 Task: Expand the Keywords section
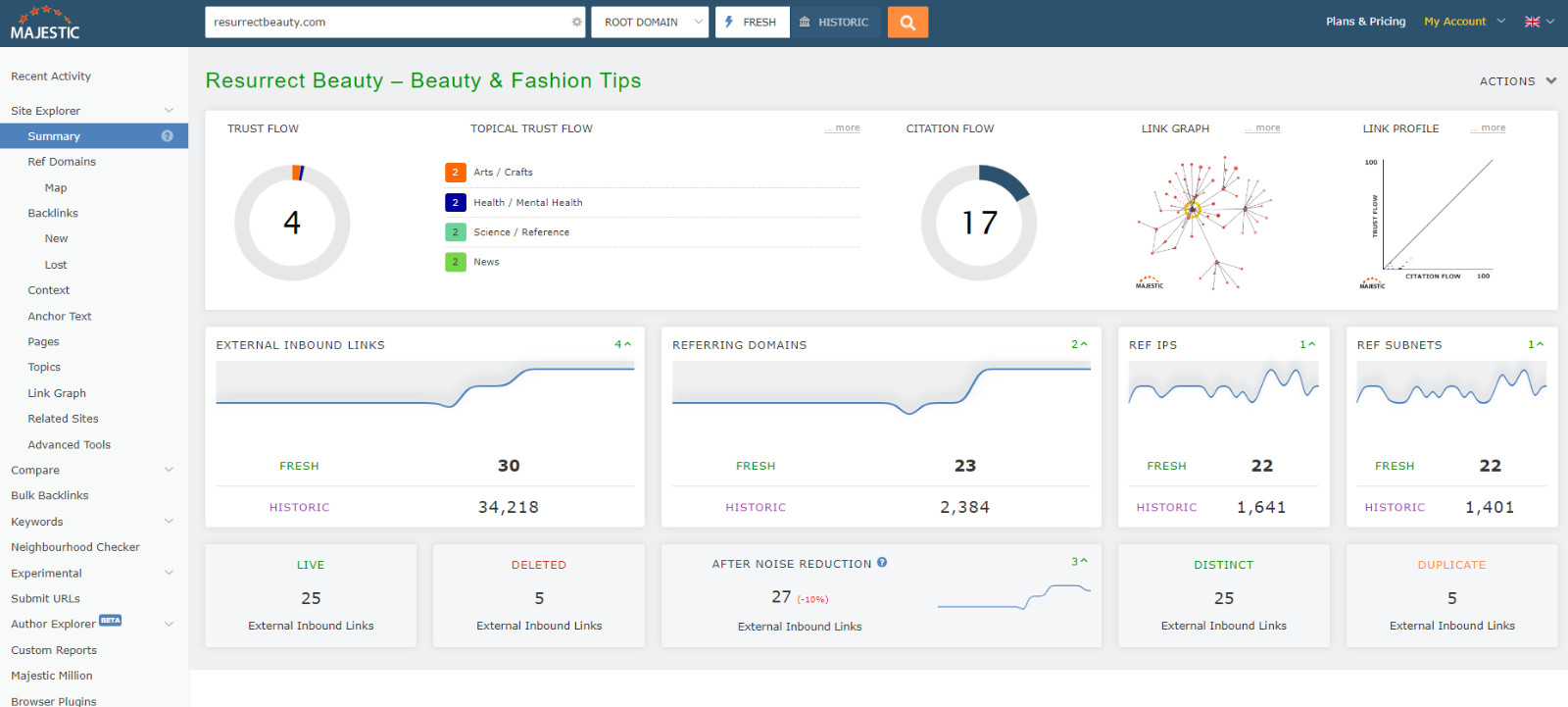pyautogui.click(x=169, y=522)
